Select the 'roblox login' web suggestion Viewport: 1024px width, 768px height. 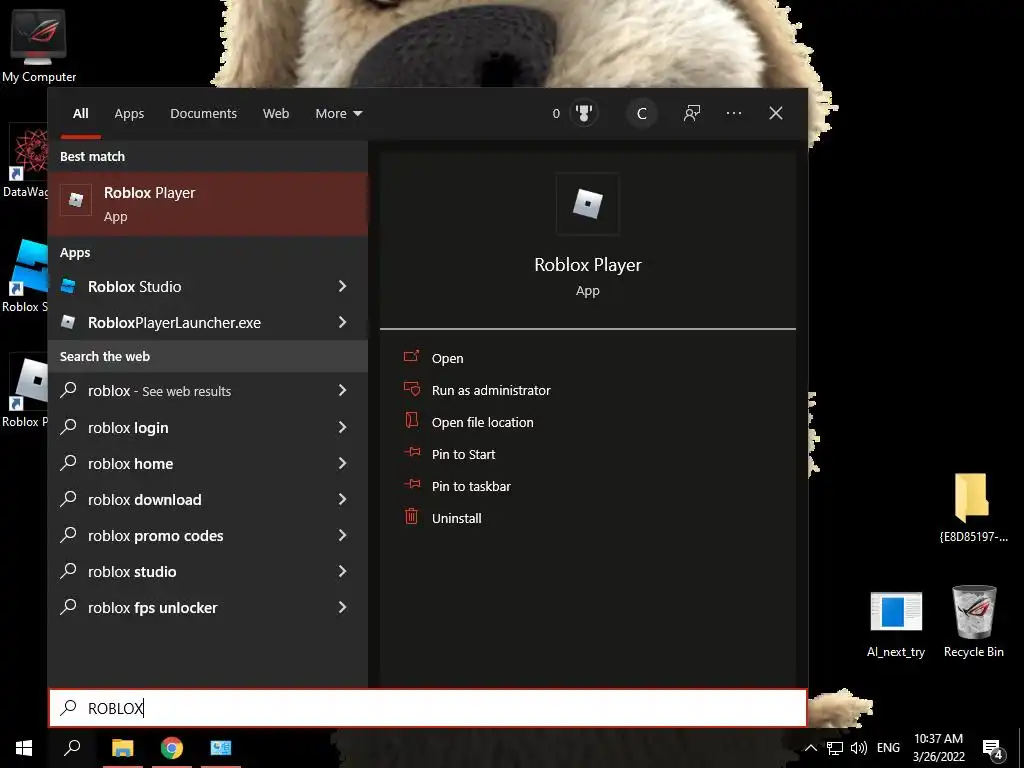click(x=208, y=428)
